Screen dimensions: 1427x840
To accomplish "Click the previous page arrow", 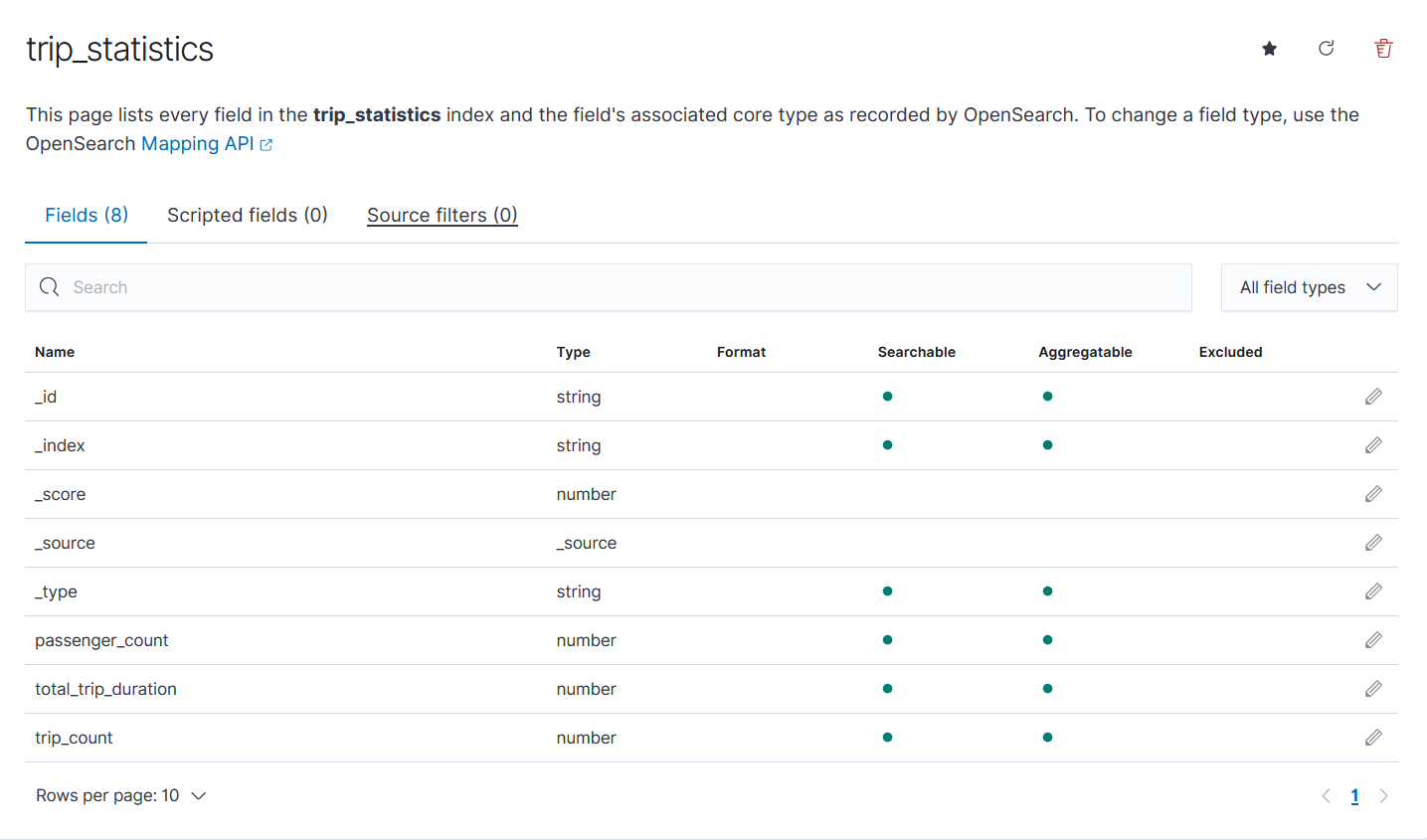I will click(1326, 795).
